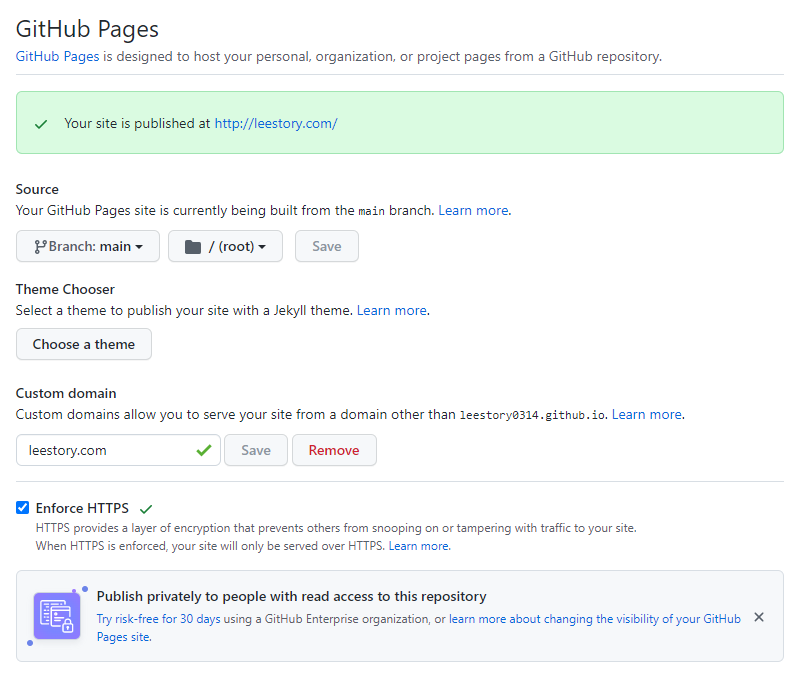Click Learn more in Theme Chooser section
This screenshot has width=811, height=697.
392,310
